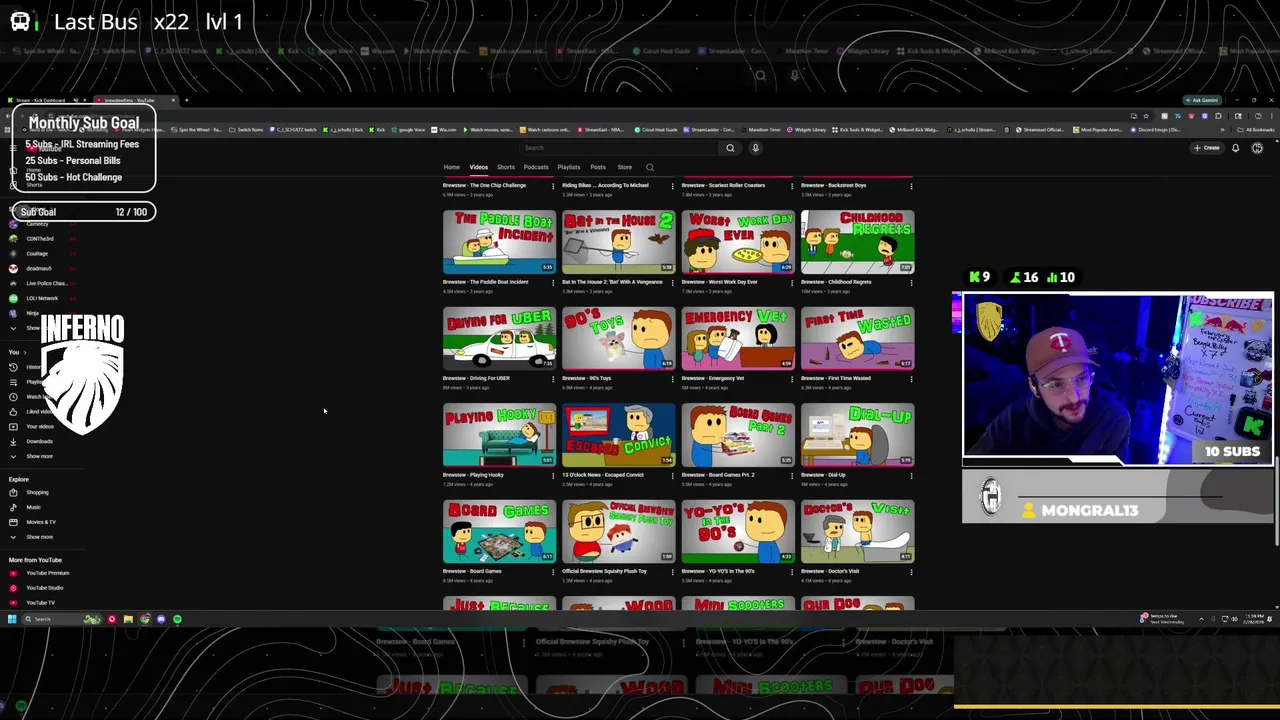Open YouTube notifications bell
Image resolution: width=1280 pixels, height=720 pixels.
coord(1235,148)
